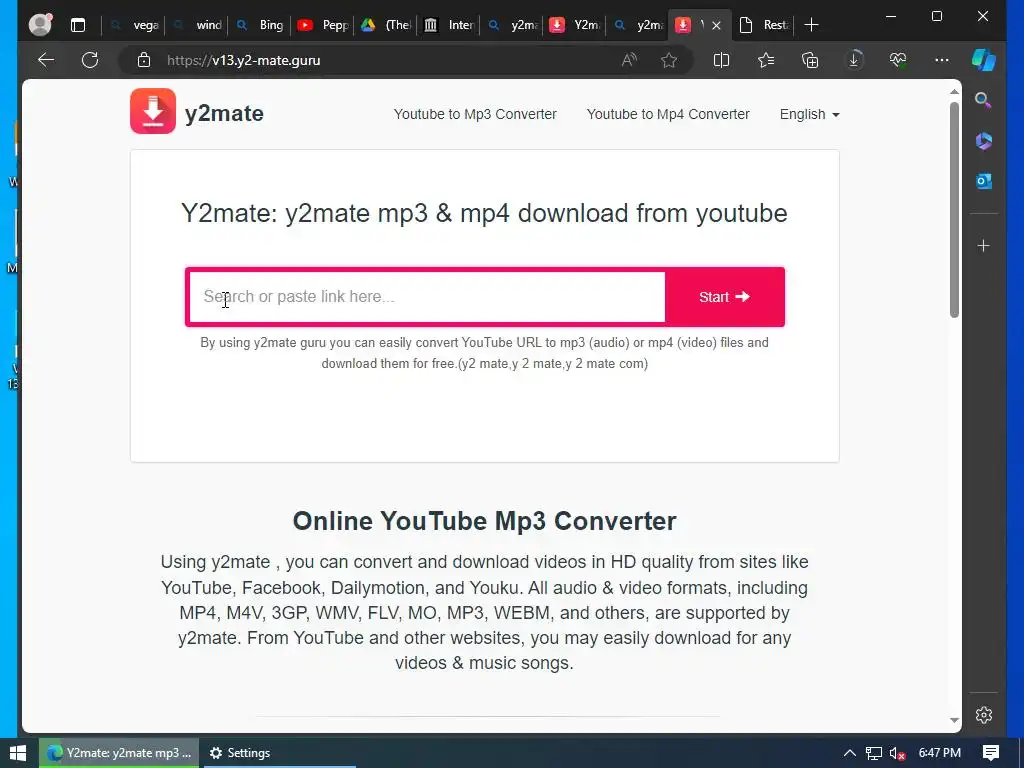This screenshot has width=1024, height=768.
Task: Switch to the 'Resta' tab
Action: [x=763, y=25]
